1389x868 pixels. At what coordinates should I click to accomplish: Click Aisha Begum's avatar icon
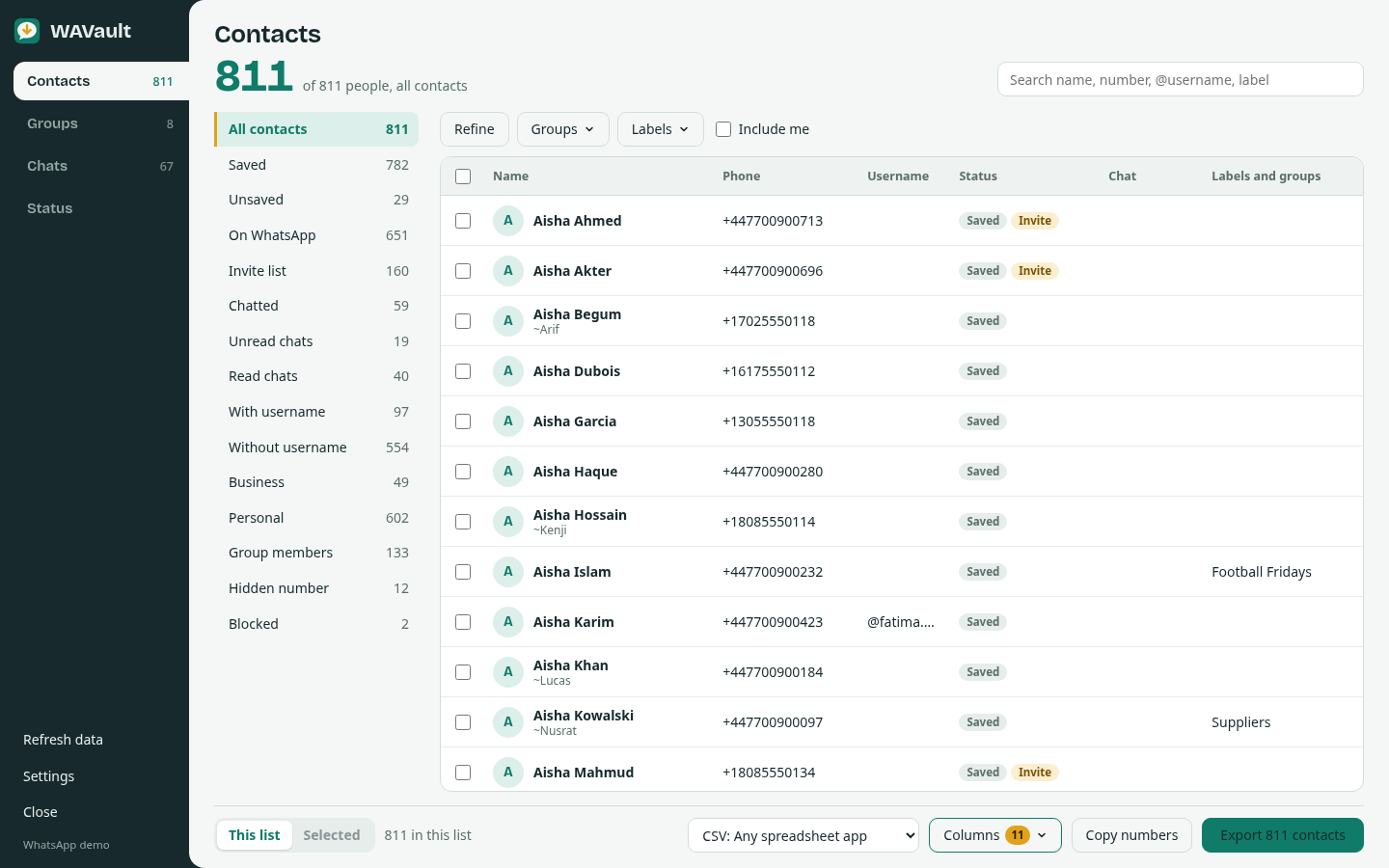coord(508,321)
